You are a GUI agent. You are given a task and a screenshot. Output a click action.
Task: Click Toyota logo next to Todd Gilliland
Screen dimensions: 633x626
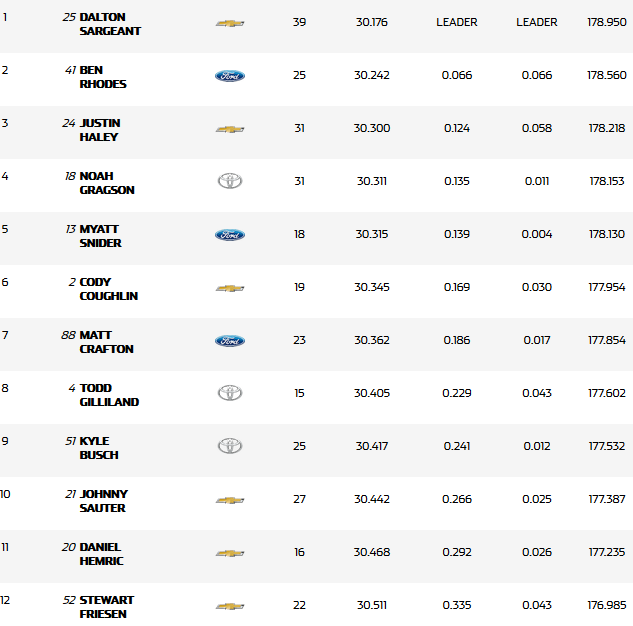(230, 393)
